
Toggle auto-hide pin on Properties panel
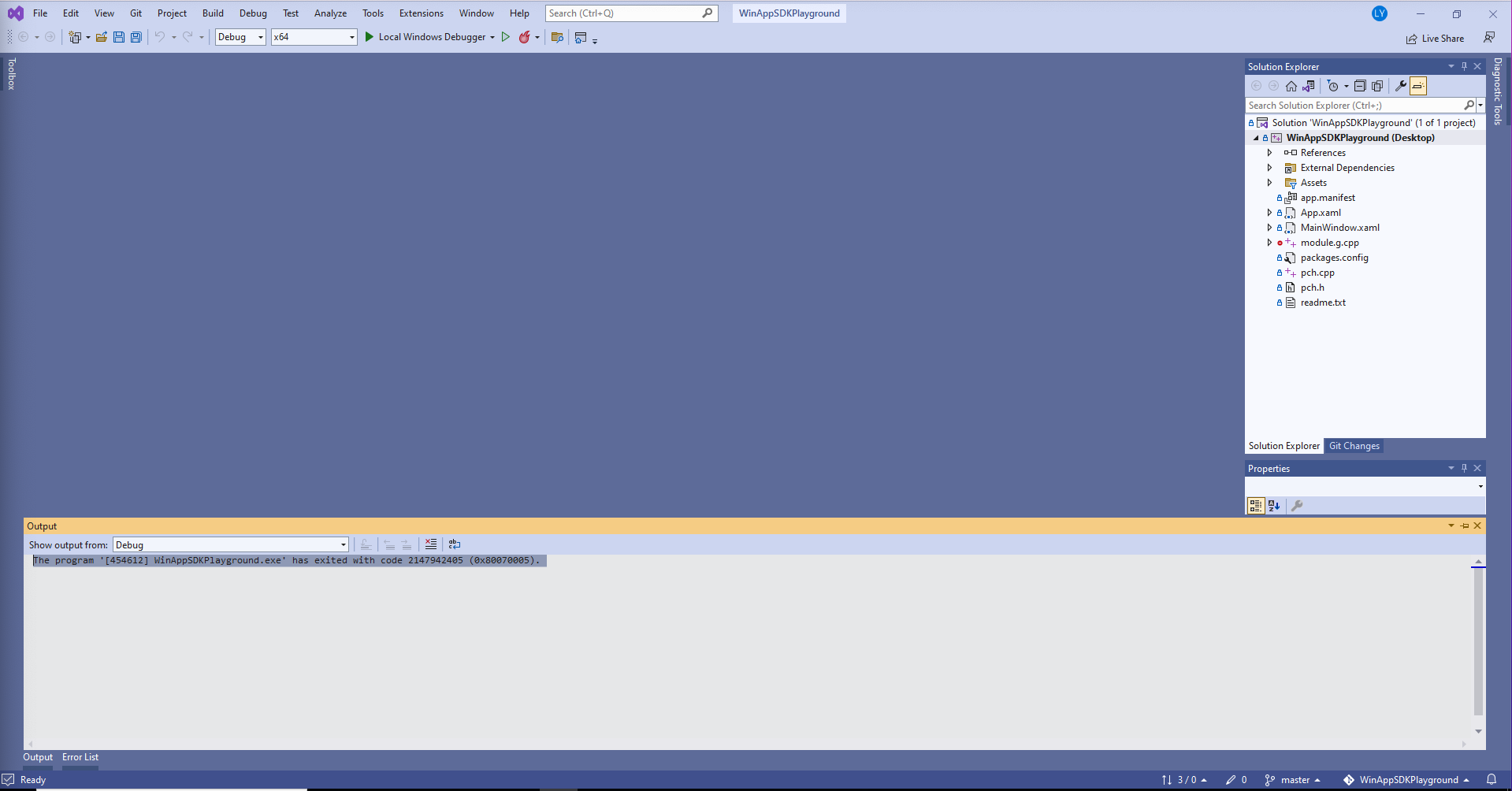coord(1464,468)
